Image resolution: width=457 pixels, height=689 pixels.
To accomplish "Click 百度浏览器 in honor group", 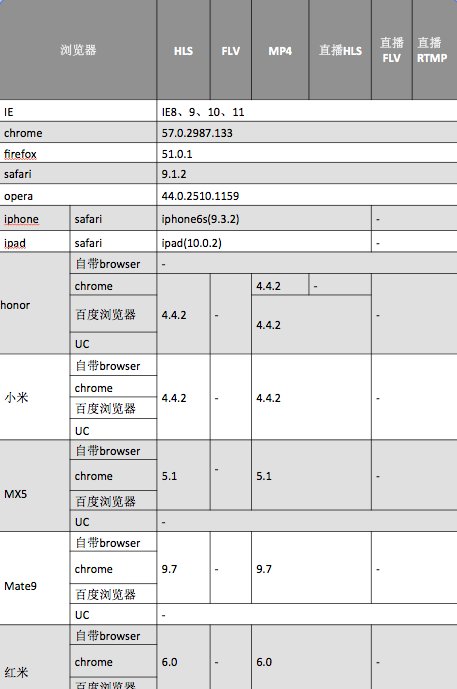I will tap(113, 314).
